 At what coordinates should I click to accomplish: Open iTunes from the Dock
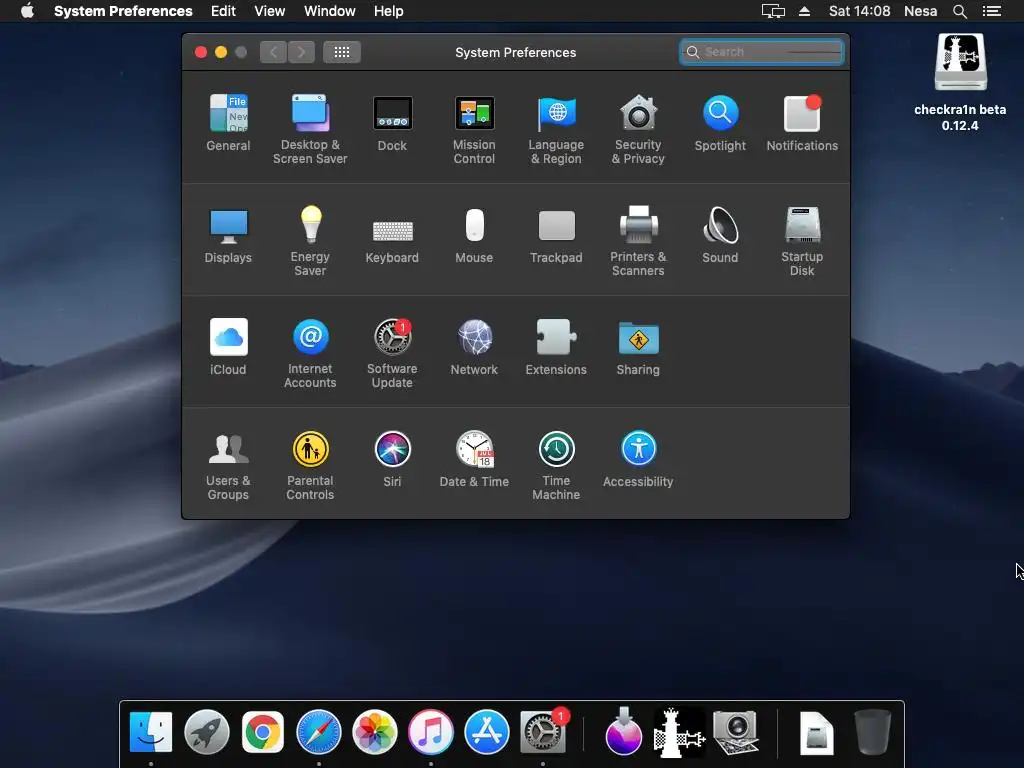pos(431,732)
